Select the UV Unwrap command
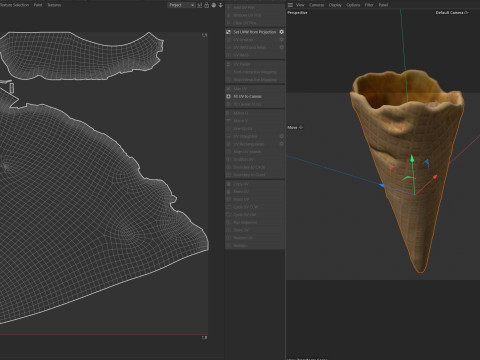480x360 pixels. (243, 40)
